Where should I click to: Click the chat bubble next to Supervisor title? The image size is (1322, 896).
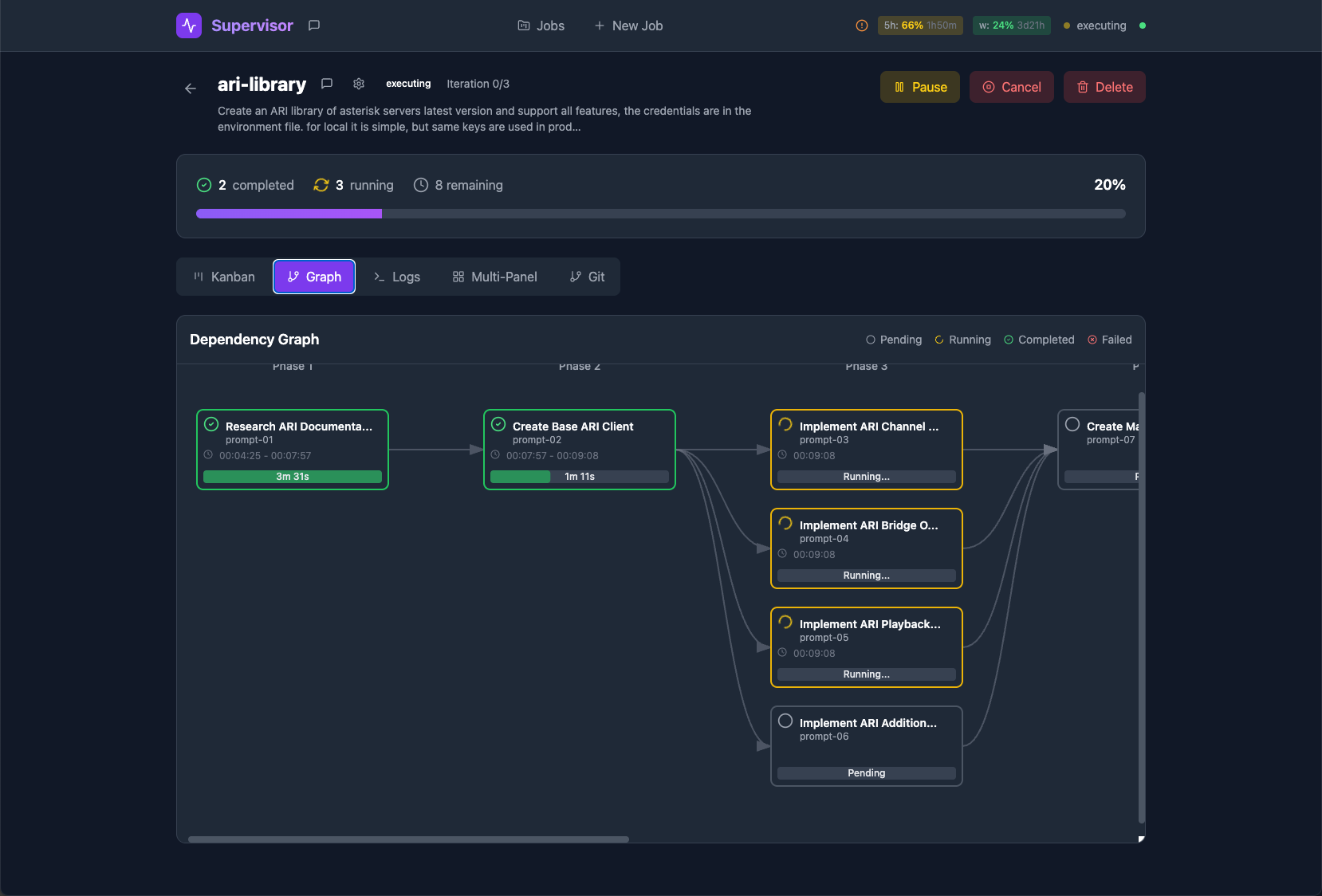(x=313, y=26)
